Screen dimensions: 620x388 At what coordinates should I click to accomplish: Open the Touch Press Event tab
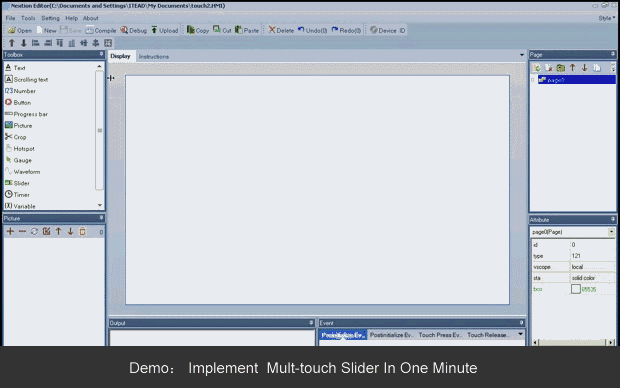point(440,335)
